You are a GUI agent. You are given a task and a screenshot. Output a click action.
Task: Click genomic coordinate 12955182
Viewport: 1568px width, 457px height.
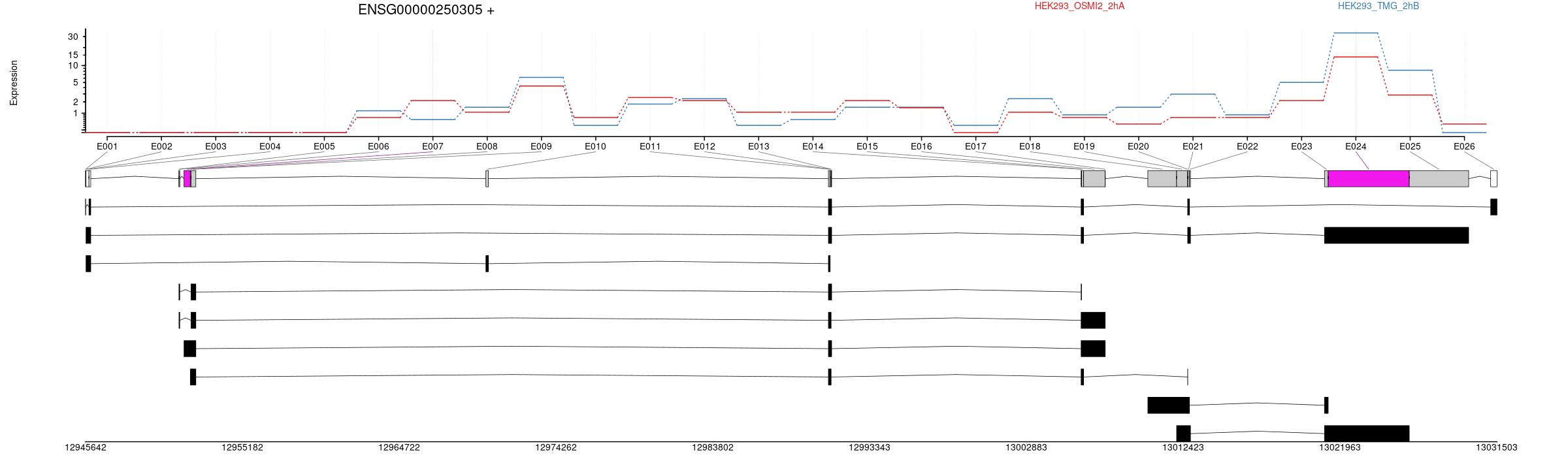(242, 448)
